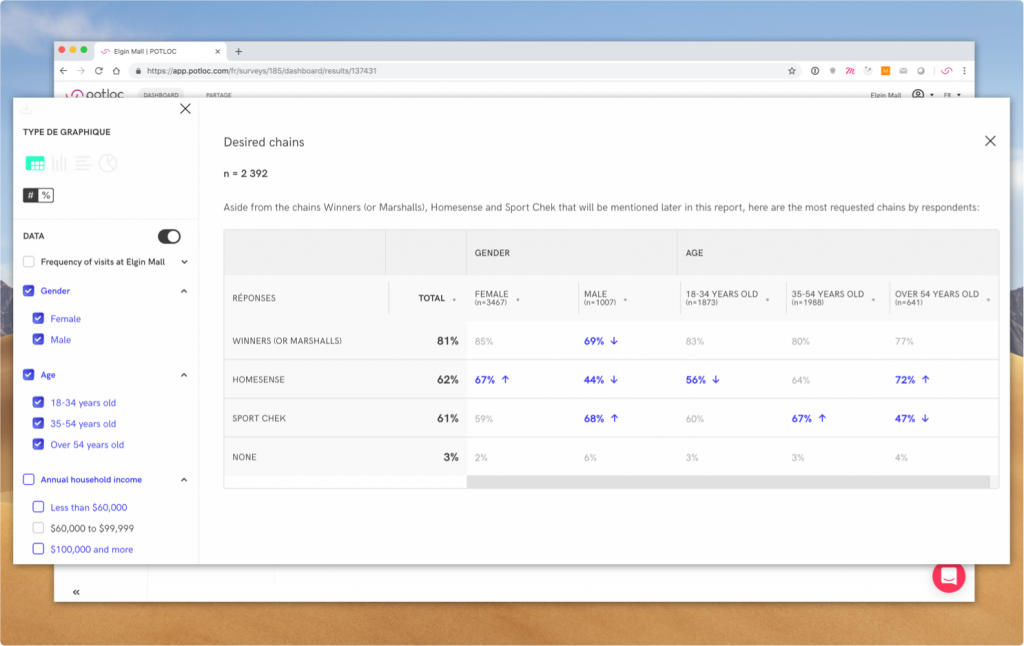Go back in browser history

click(x=63, y=71)
